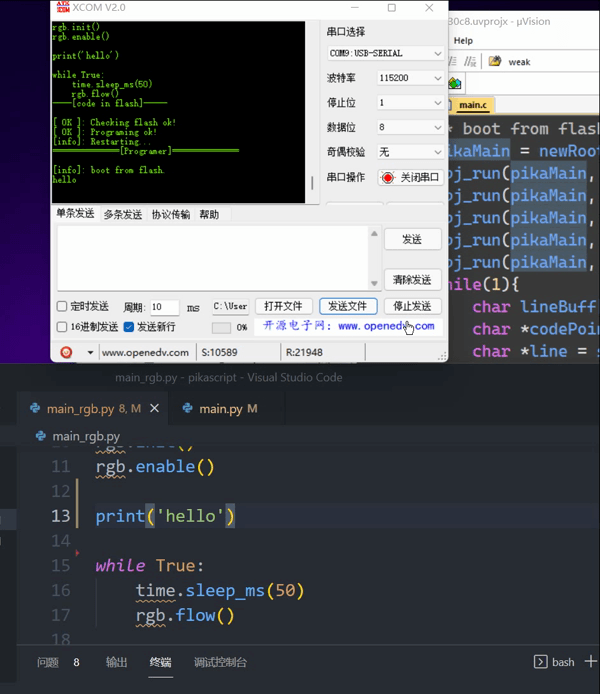Viewport: 600px width, 694px height.
Task: Toggle the 定时发送 checkbox
Action: click(x=62, y=306)
